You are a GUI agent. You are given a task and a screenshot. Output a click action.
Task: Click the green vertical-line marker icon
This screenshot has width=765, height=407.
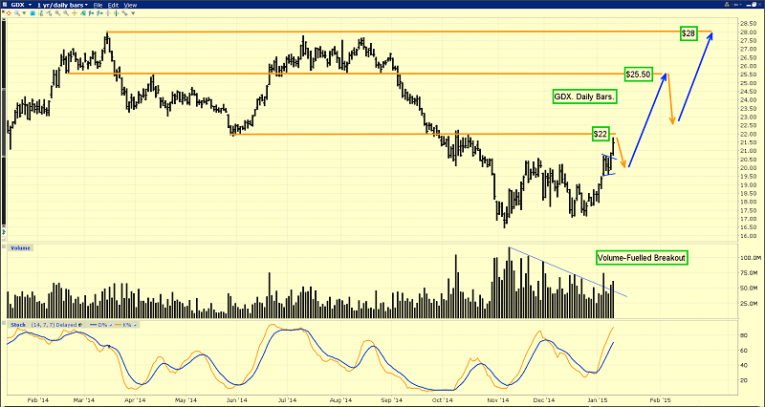click(116, 13)
